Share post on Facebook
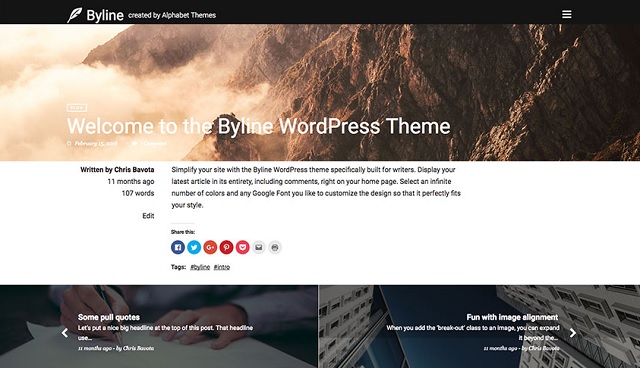This screenshot has height=368, width=640. click(x=178, y=247)
